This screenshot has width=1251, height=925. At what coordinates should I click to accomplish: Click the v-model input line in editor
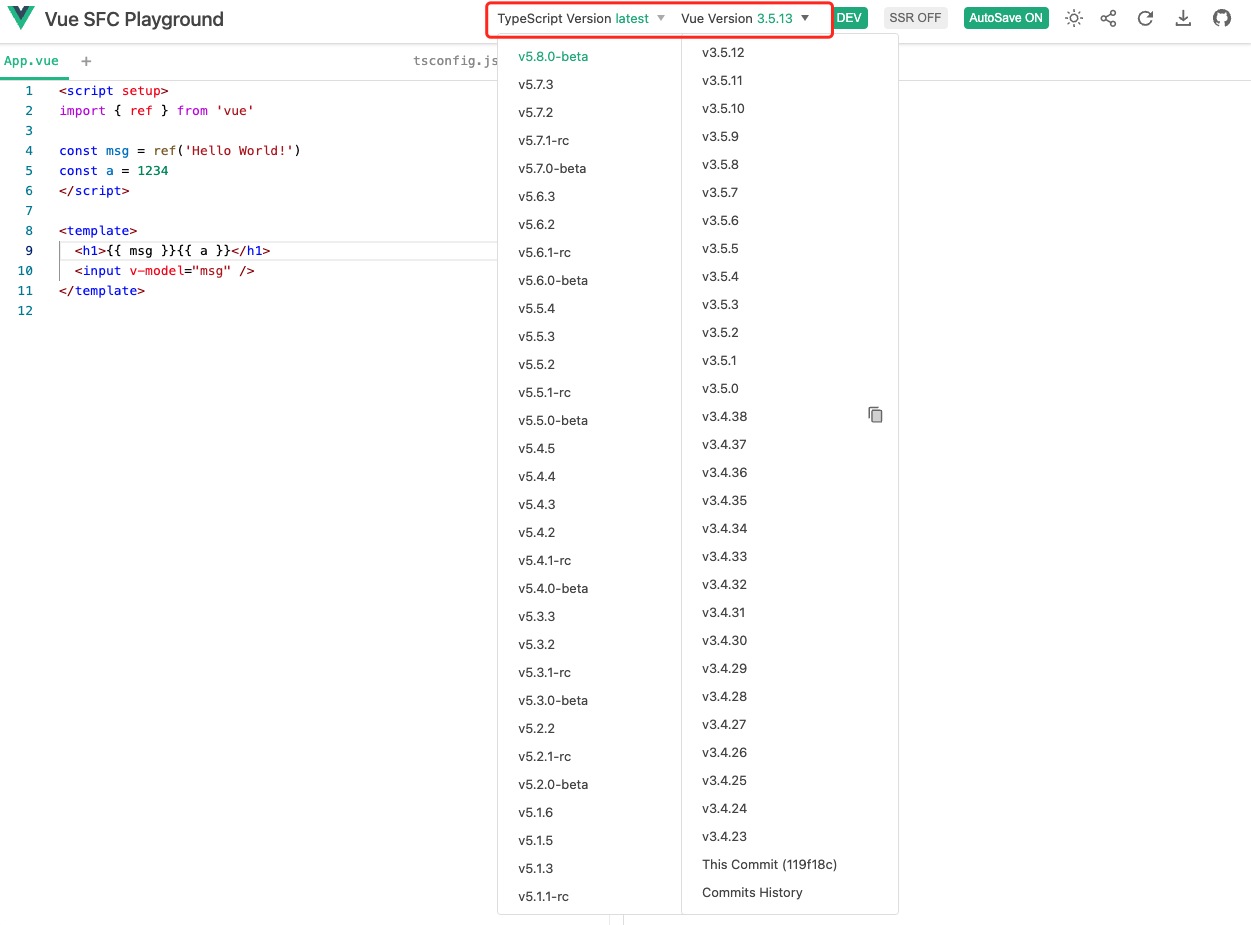(x=164, y=271)
